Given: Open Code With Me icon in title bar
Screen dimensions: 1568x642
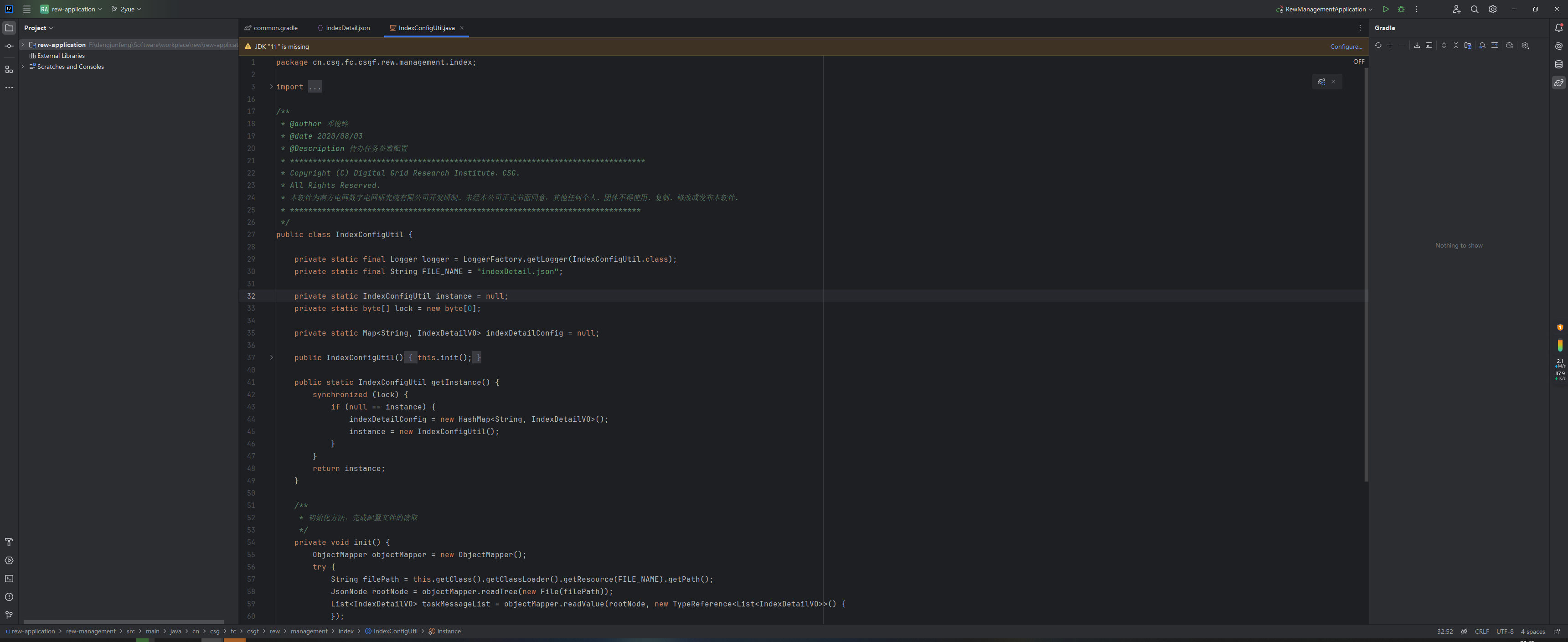Looking at the screenshot, I should [x=1457, y=9].
